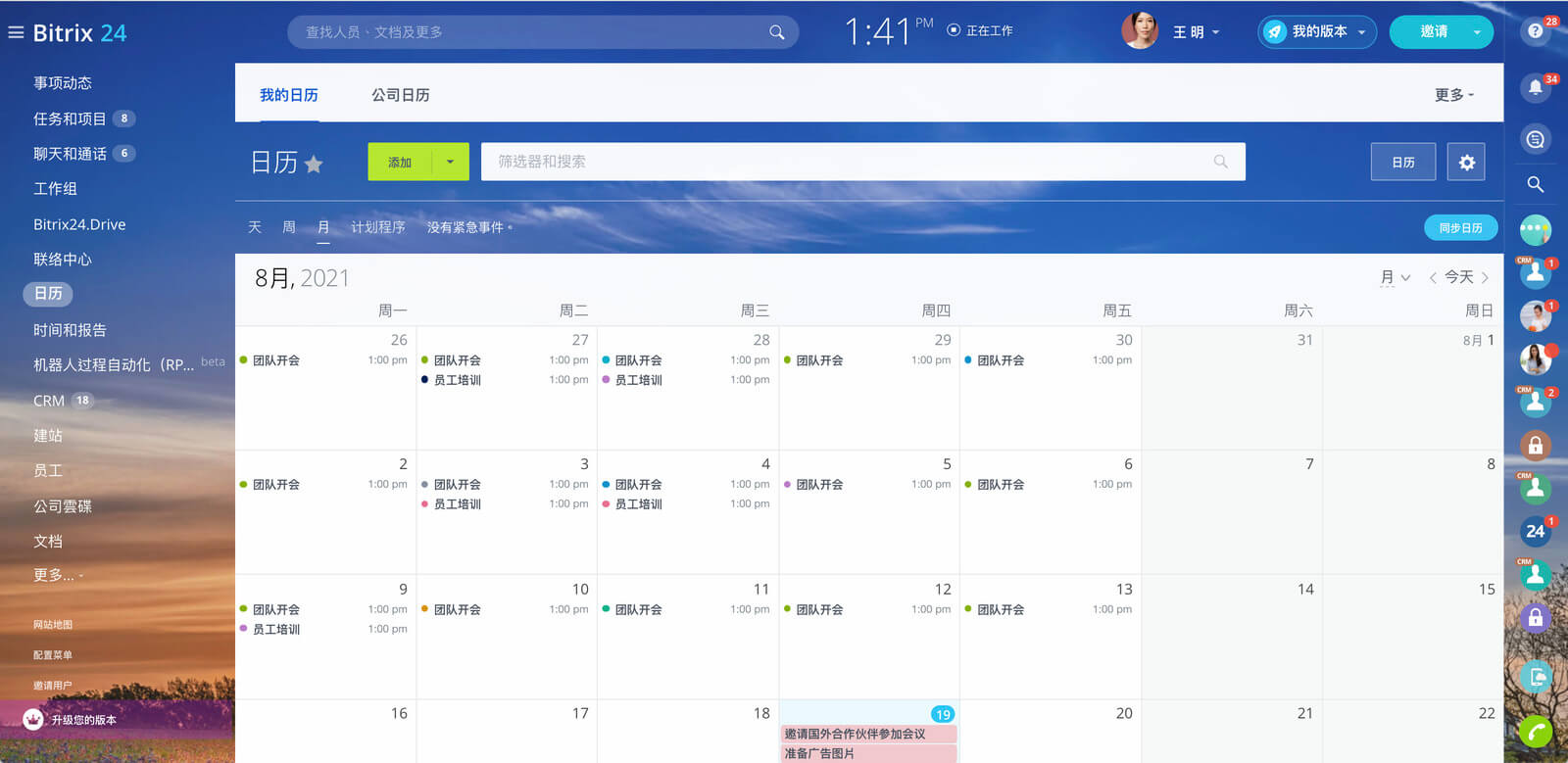Click the 日历 button near the gear
The height and width of the screenshot is (763, 1568).
point(1403,162)
